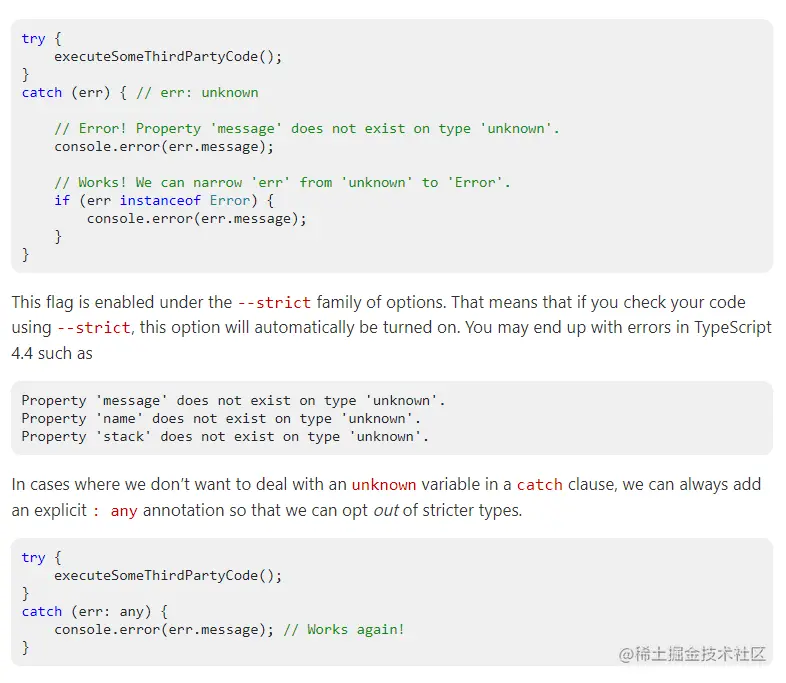Click the 稀土掘金技术社区 watermark
786x683 pixels.
[x=692, y=654]
